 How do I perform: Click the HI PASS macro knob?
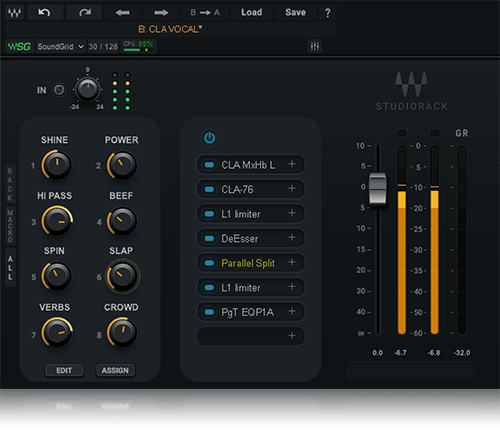[57, 221]
